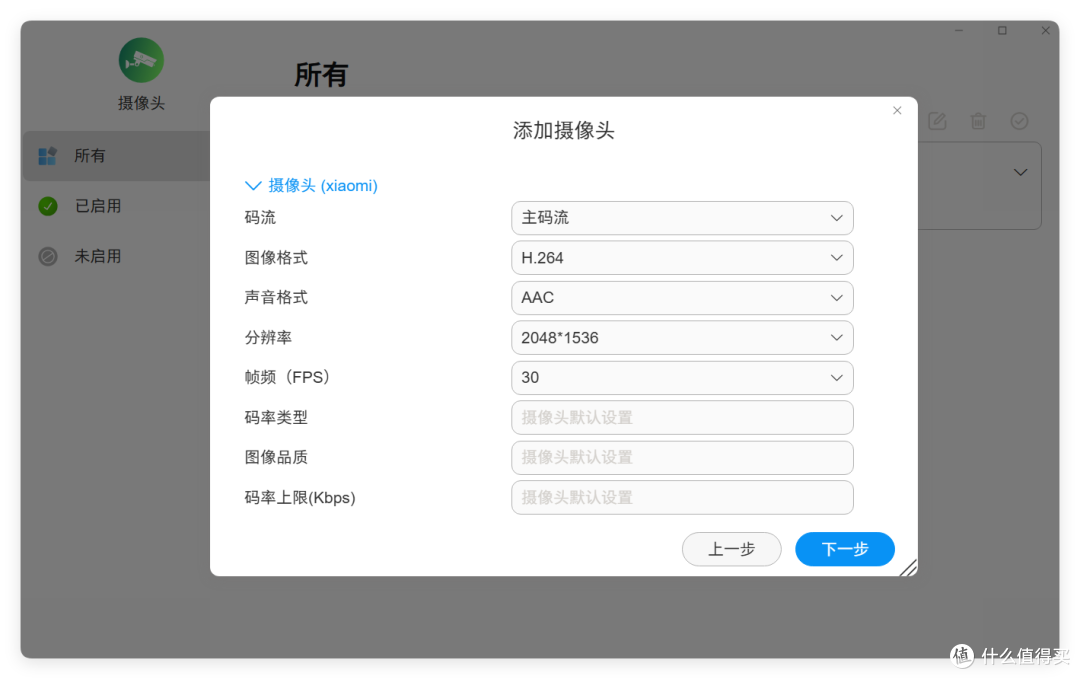Click the 图像品质 input field
Screen dimensions: 1080x679
(682, 458)
